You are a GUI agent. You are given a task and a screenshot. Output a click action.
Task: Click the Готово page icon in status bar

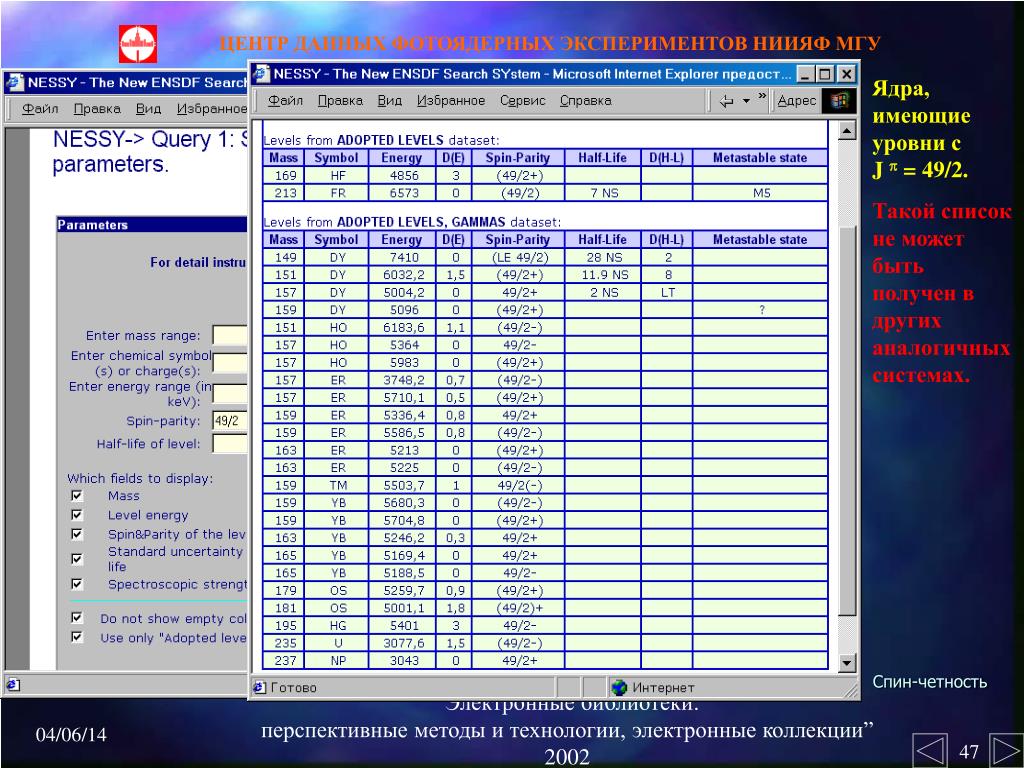click(259, 687)
